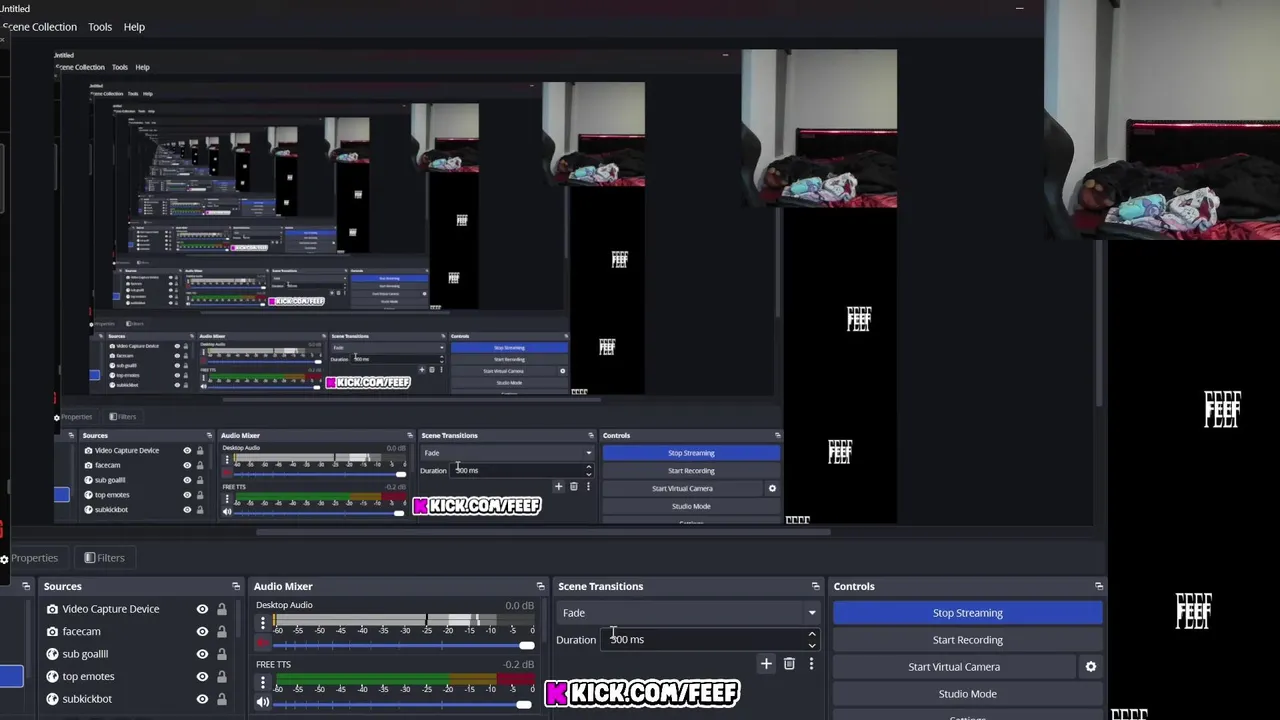Open the Help menu

click(x=134, y=27)
